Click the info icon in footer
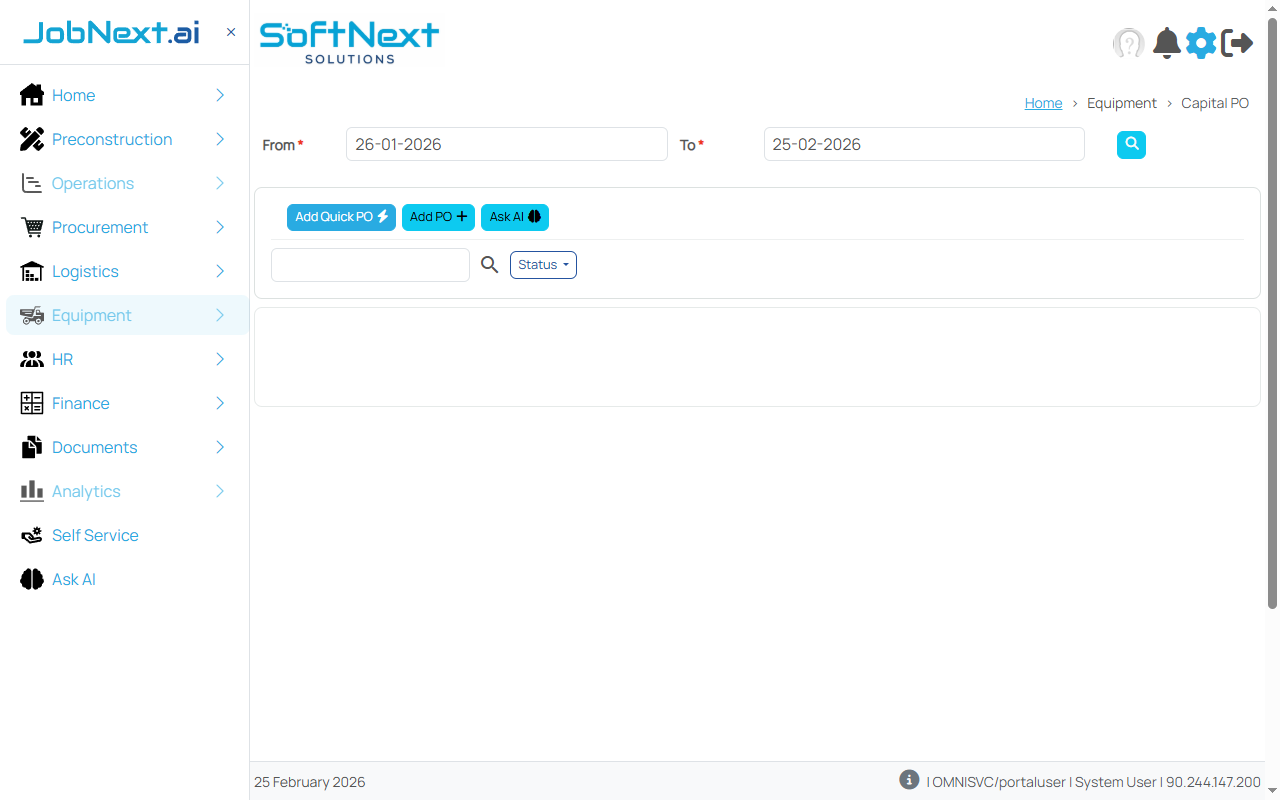1280x800 pixels. (908, 780)
